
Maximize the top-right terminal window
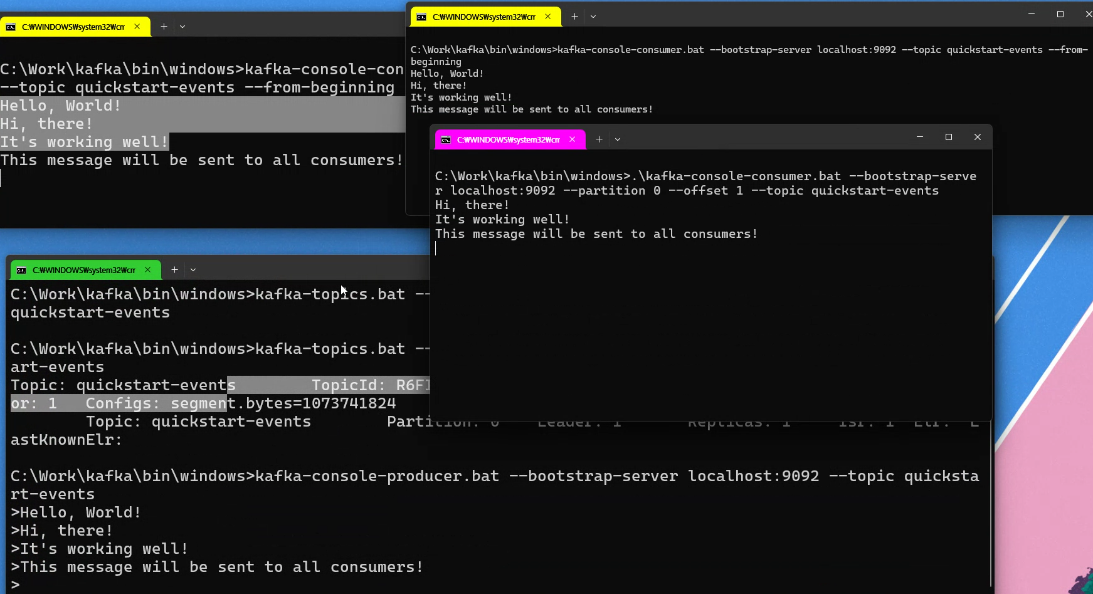[x=1060, y=14]
